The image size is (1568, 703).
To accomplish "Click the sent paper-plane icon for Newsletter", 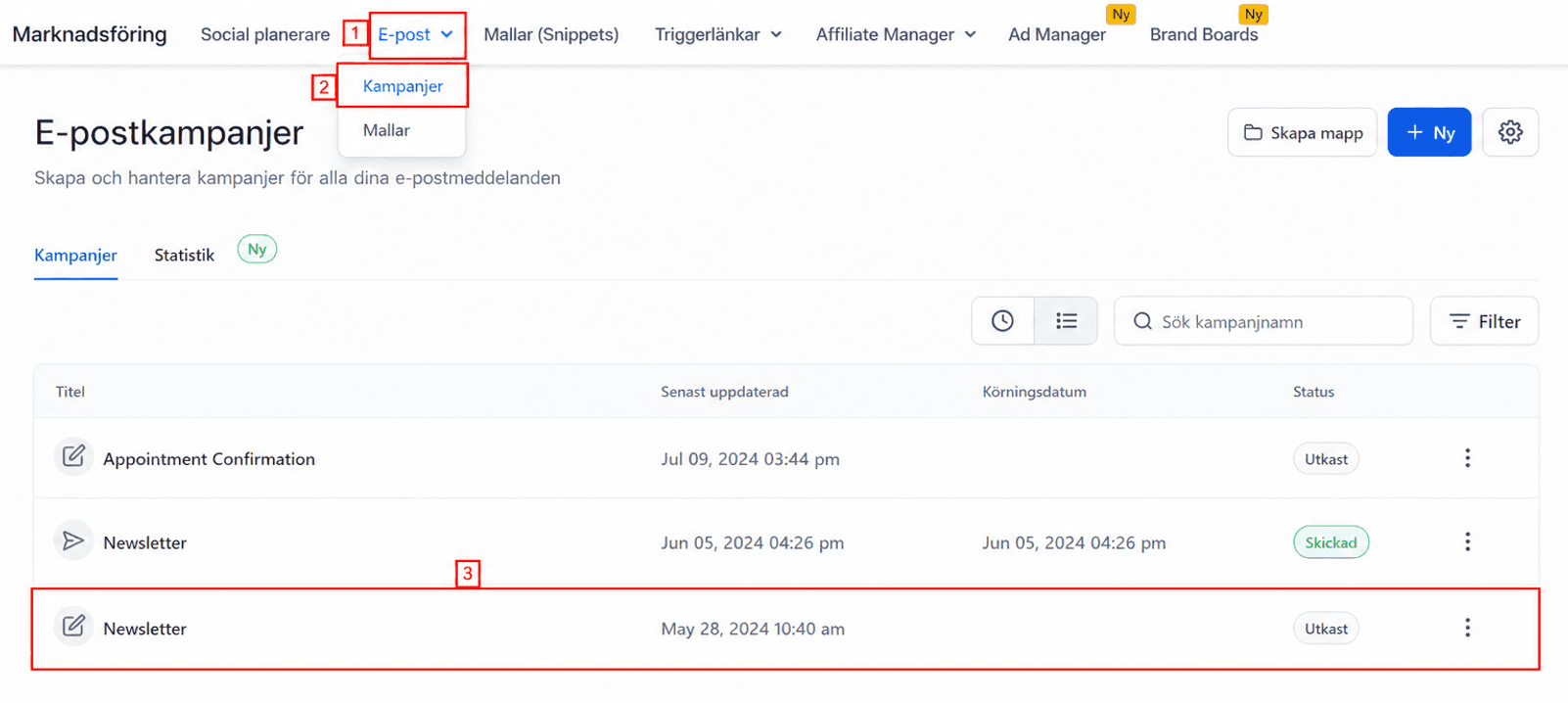I will (73, 540).
